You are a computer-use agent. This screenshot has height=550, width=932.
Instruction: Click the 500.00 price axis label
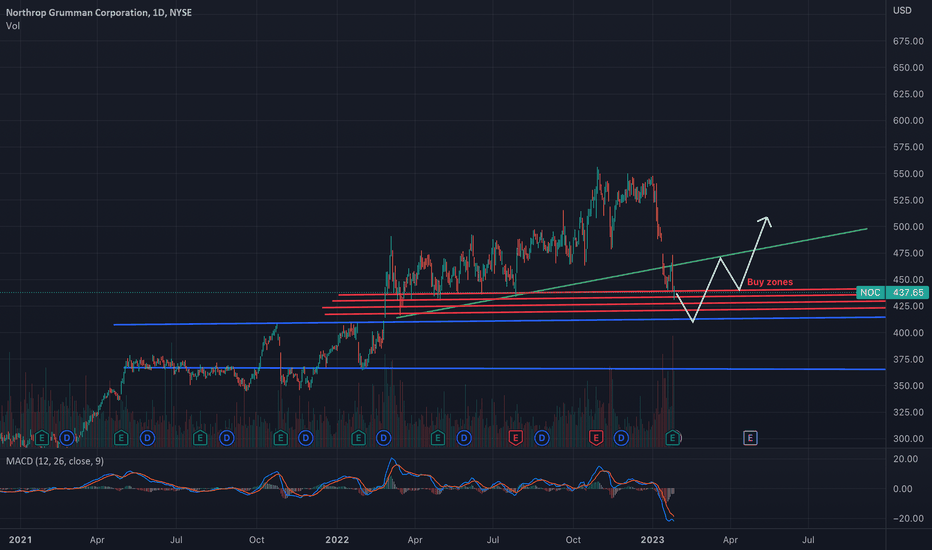(x=908, y=227)
